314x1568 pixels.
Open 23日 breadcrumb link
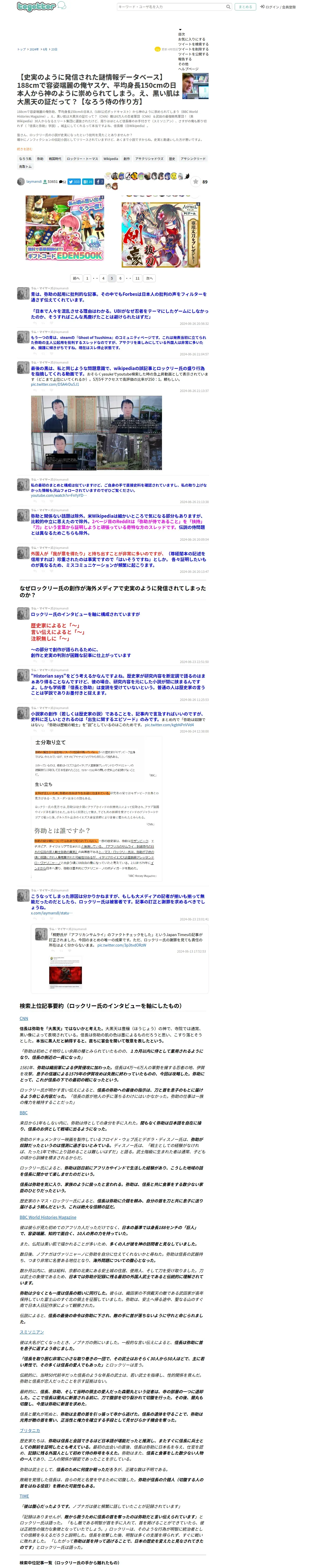tap(54, 49)
